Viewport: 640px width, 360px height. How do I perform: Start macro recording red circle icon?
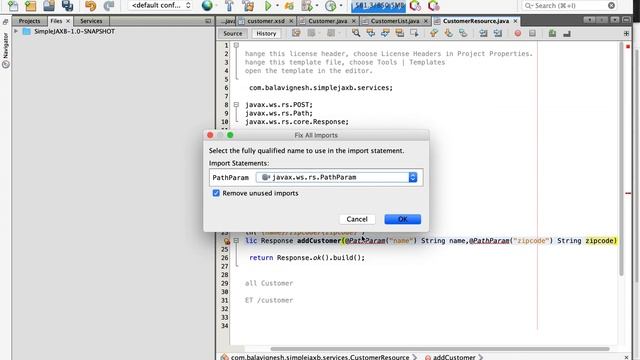[x=518, y=33]
